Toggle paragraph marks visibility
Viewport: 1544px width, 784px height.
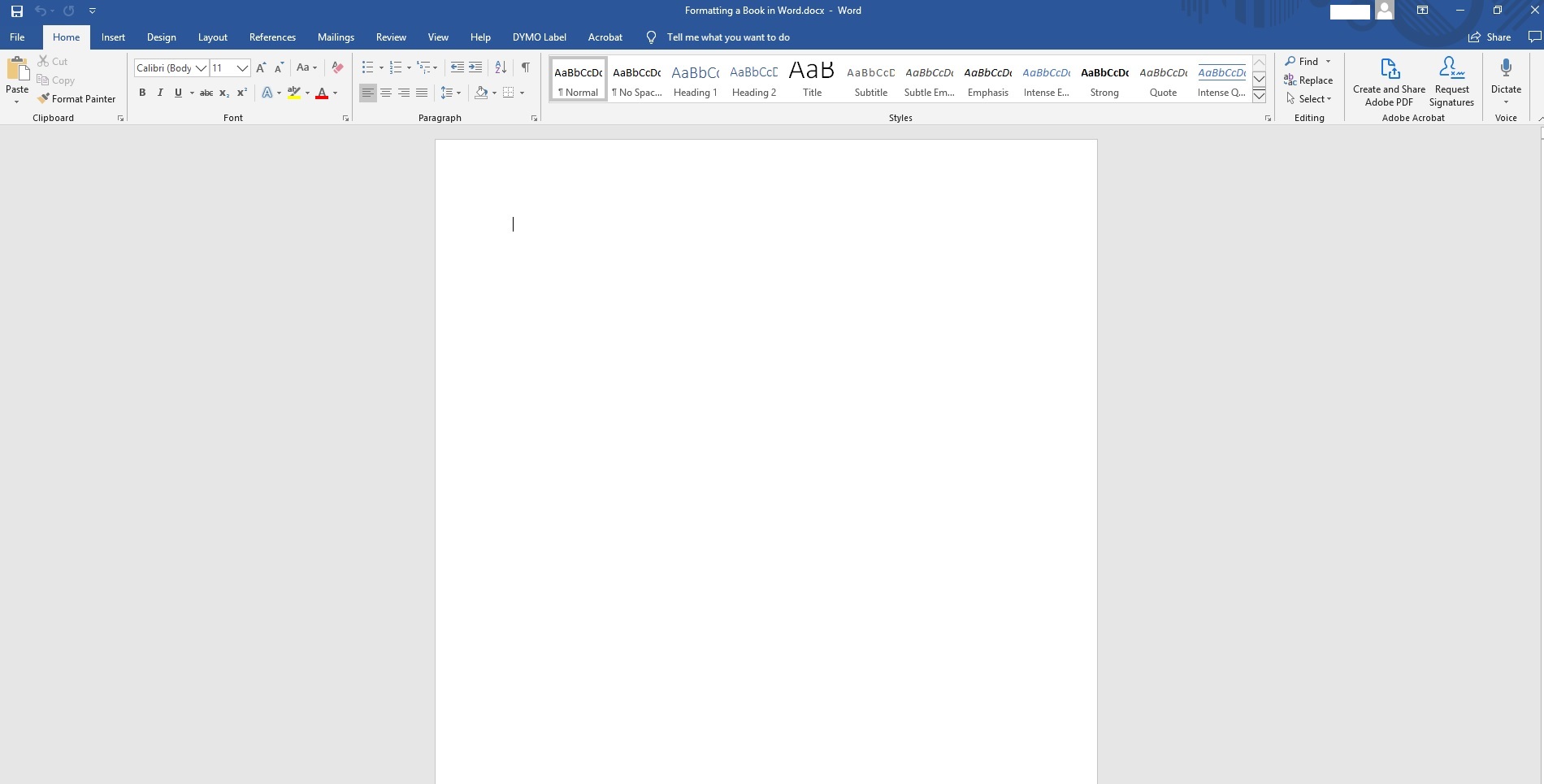525,67
